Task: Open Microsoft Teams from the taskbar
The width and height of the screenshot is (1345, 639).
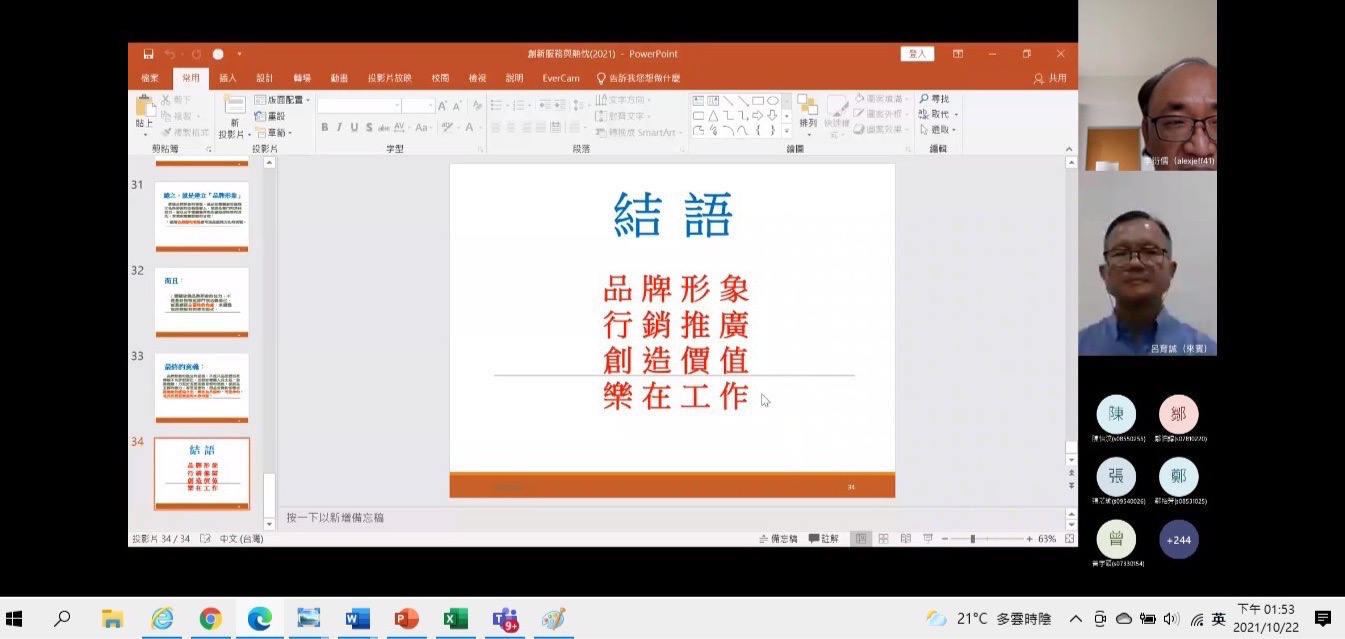Action: (x=505, y=619)
